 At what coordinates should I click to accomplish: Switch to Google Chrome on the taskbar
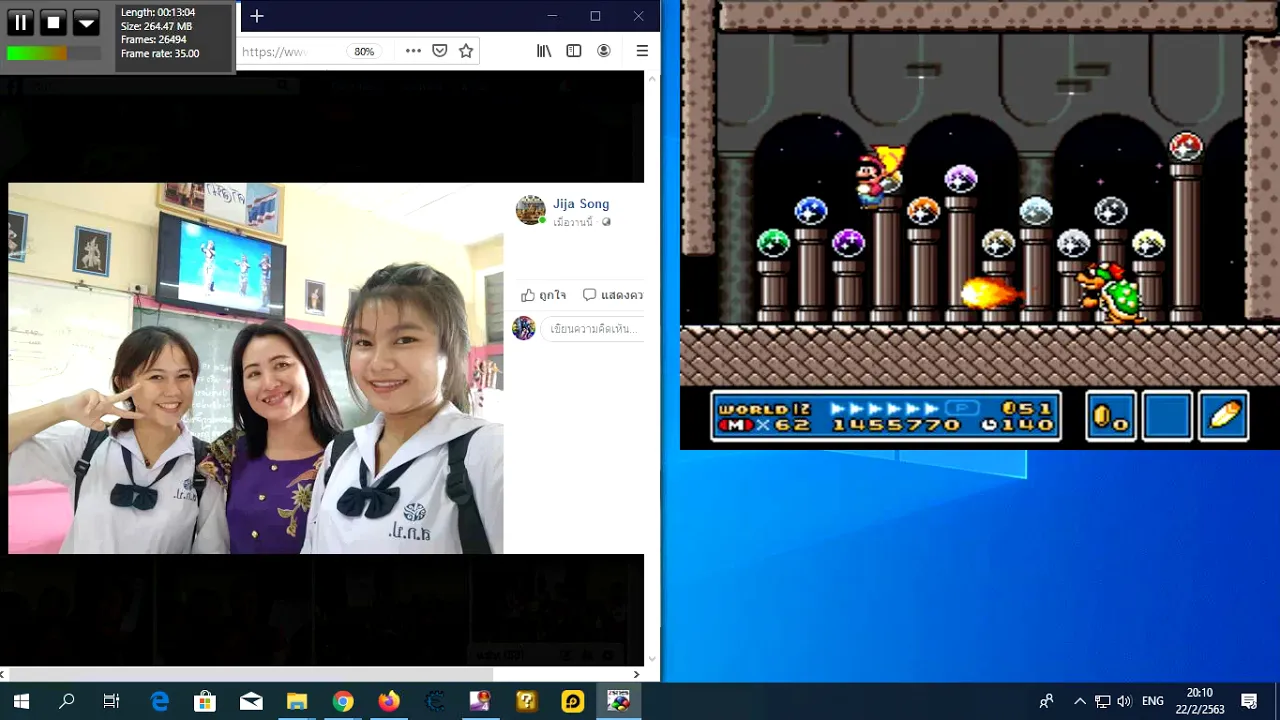pyautogui.click(x=343, y=701)
